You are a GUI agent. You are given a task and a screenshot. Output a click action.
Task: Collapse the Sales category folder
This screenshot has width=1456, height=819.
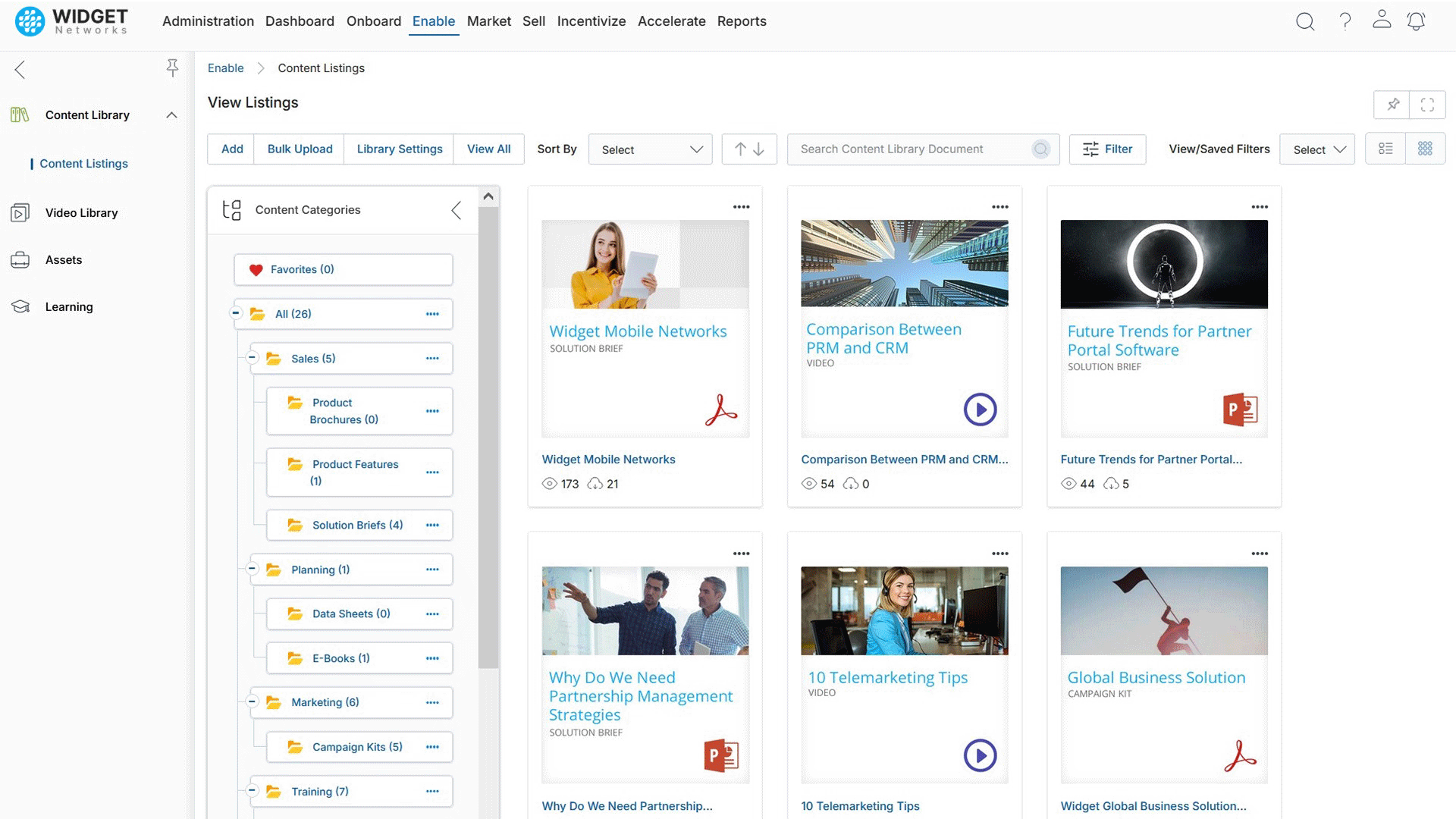tap(252, 358)
